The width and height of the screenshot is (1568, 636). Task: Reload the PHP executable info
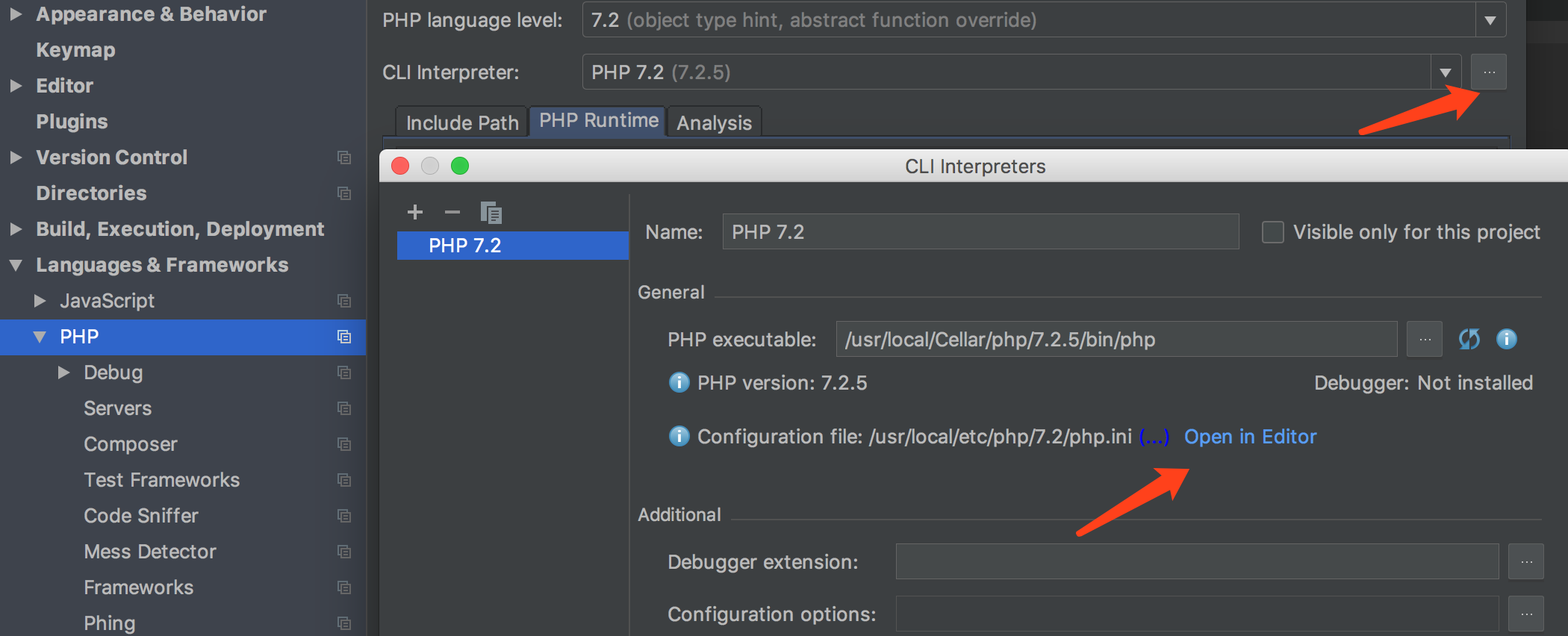click(x=1469, y=340)
